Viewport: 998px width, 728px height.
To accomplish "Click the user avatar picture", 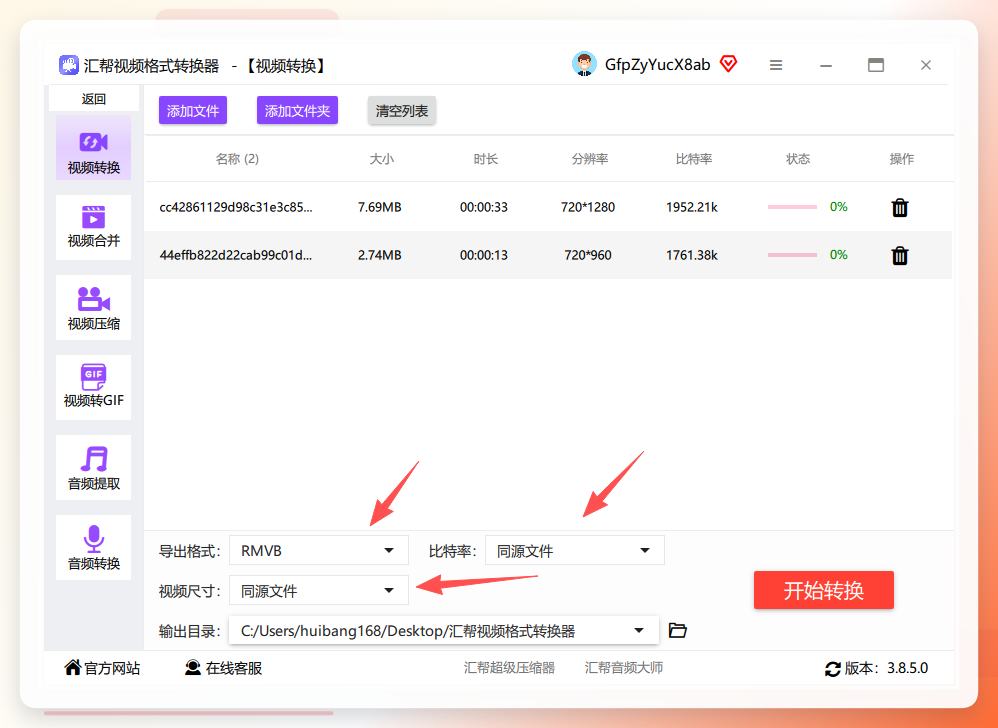I will (584, 64).
